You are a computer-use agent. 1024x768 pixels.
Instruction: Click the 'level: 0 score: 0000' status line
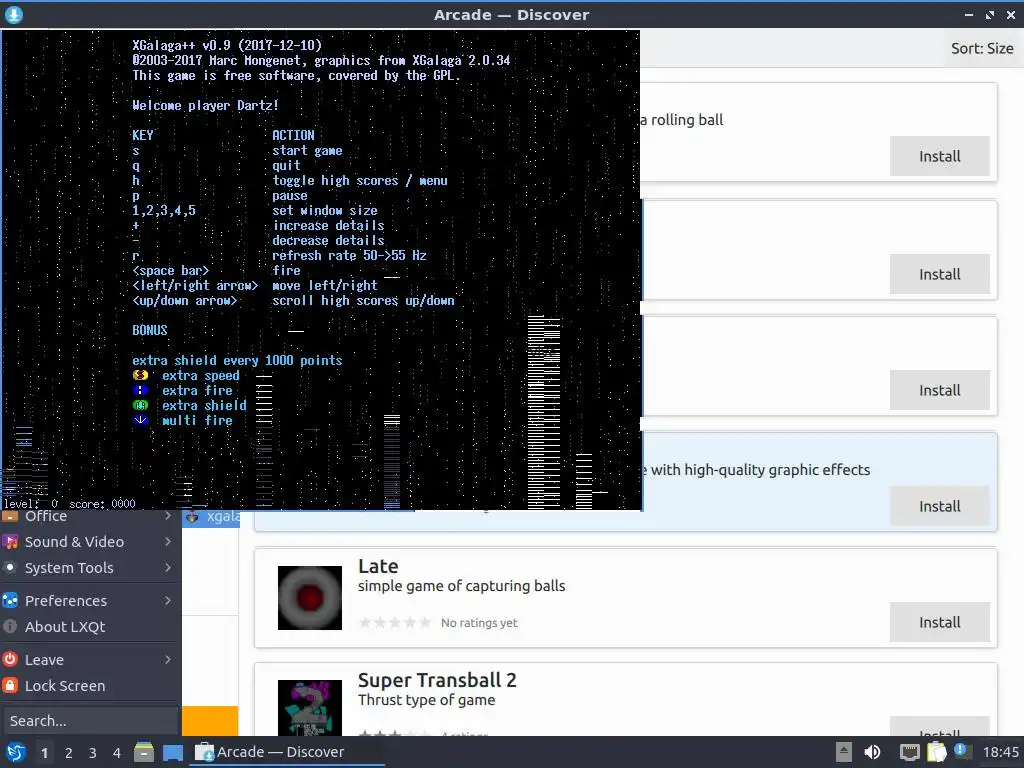(69, 504)
